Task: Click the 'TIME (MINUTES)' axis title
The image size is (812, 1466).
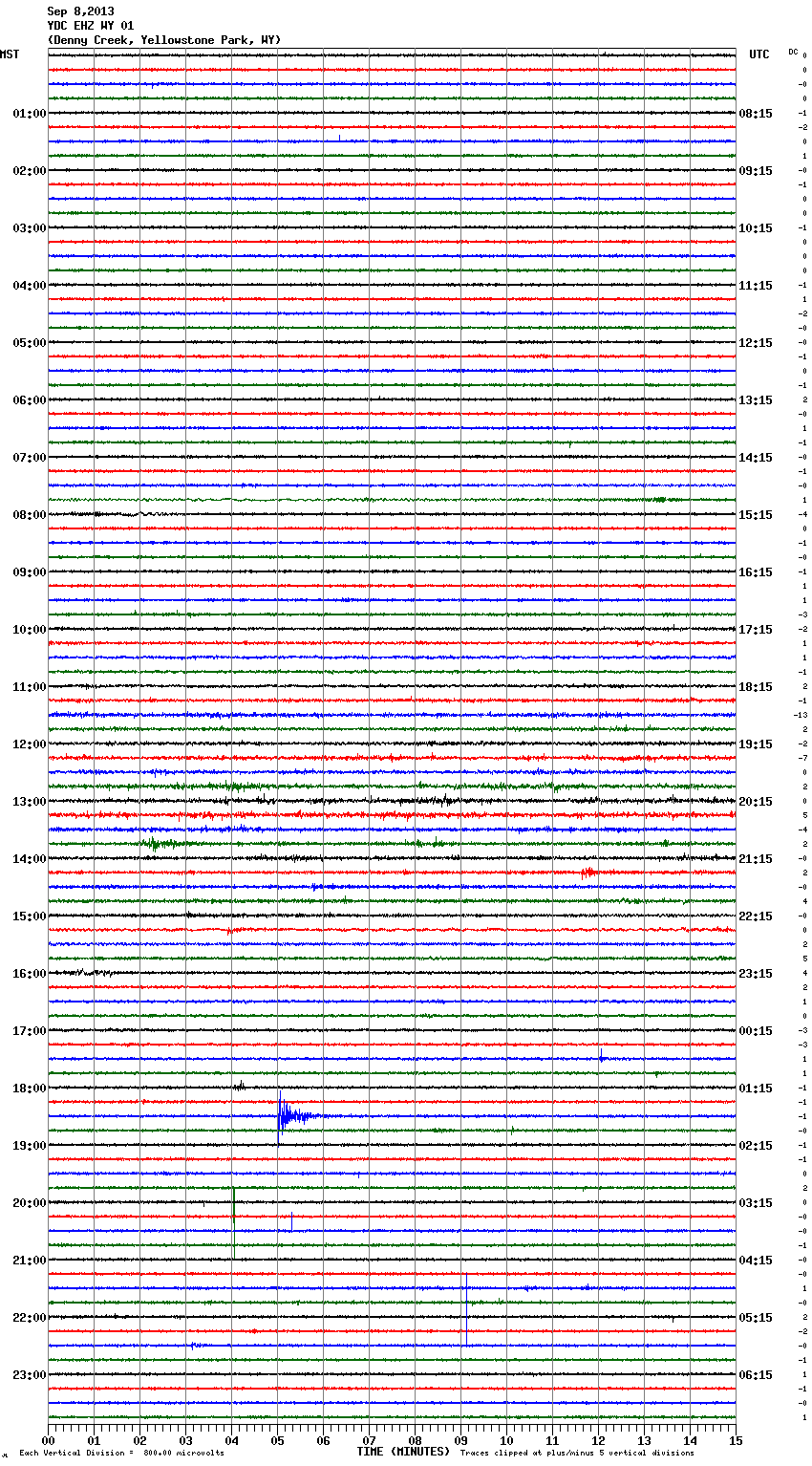Action: (x=403, y=1452)
